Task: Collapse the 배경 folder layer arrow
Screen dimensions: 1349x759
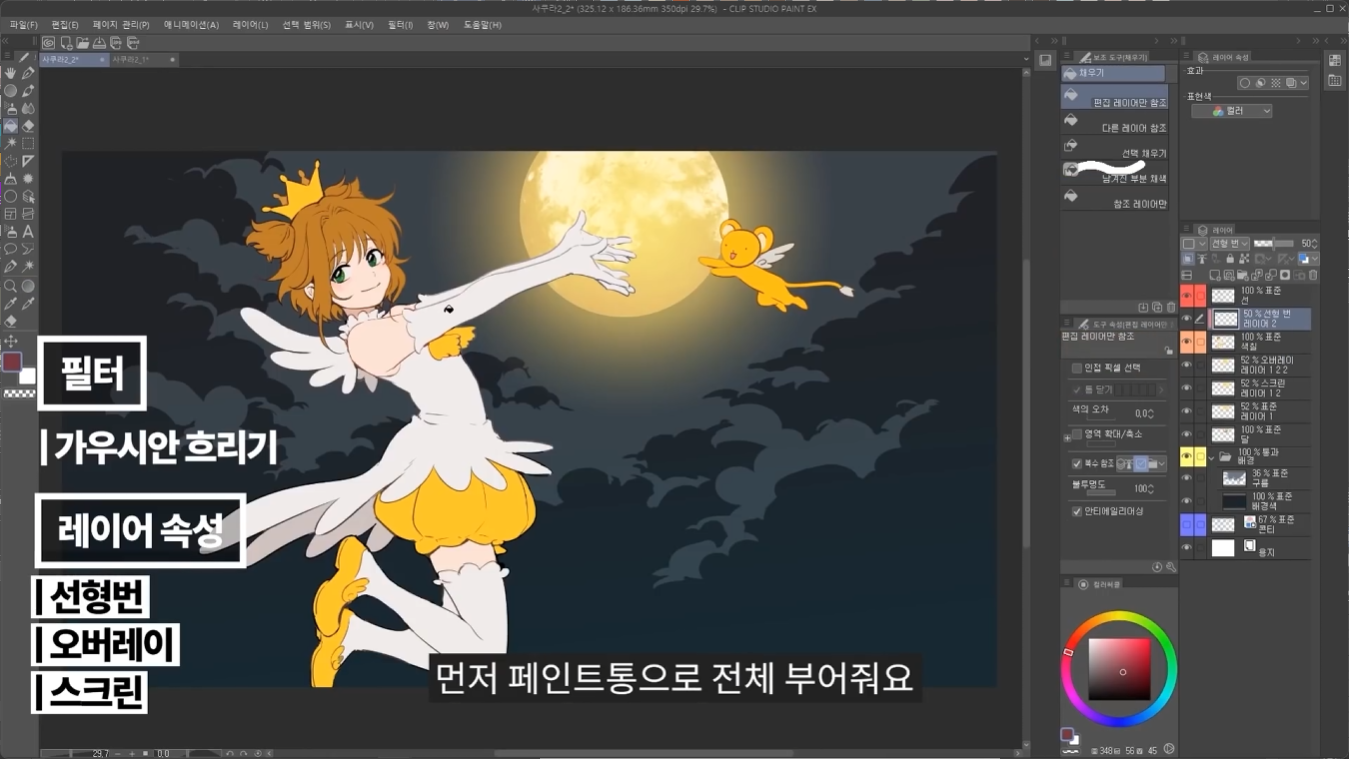Action: pos(1212,457)
